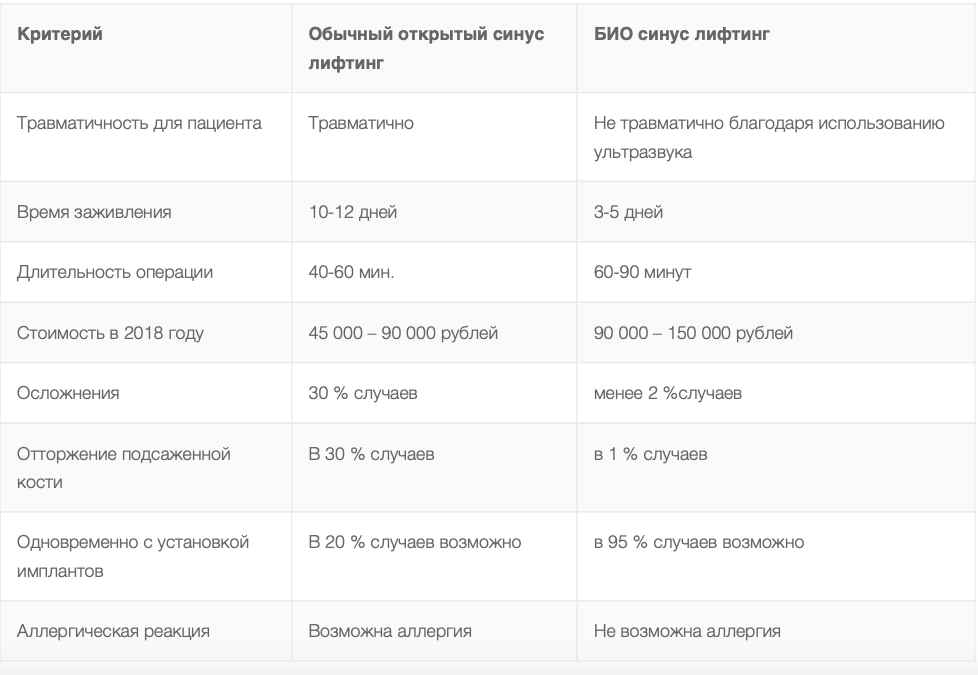Click the Критерий column header

pos(60,34)
